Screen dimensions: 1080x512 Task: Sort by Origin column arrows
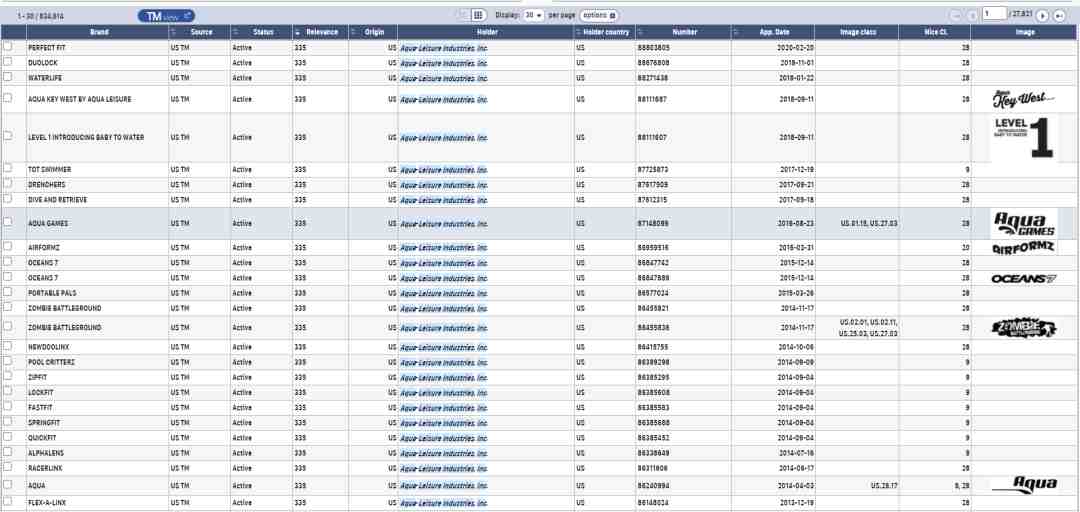click(353, 32)
